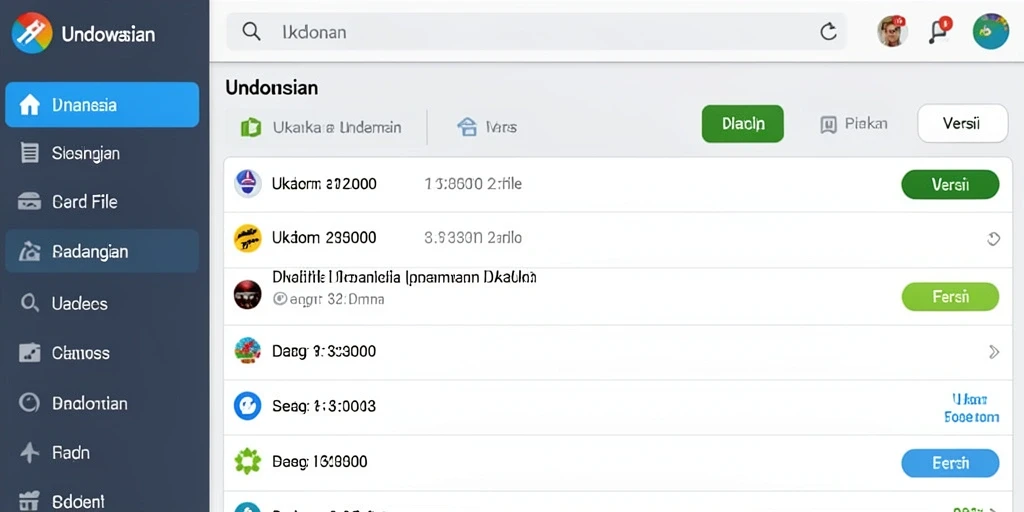This screenshot has height=512, width=1024.
Task: Click the Undonsian page heading
Action: point(272,88)
